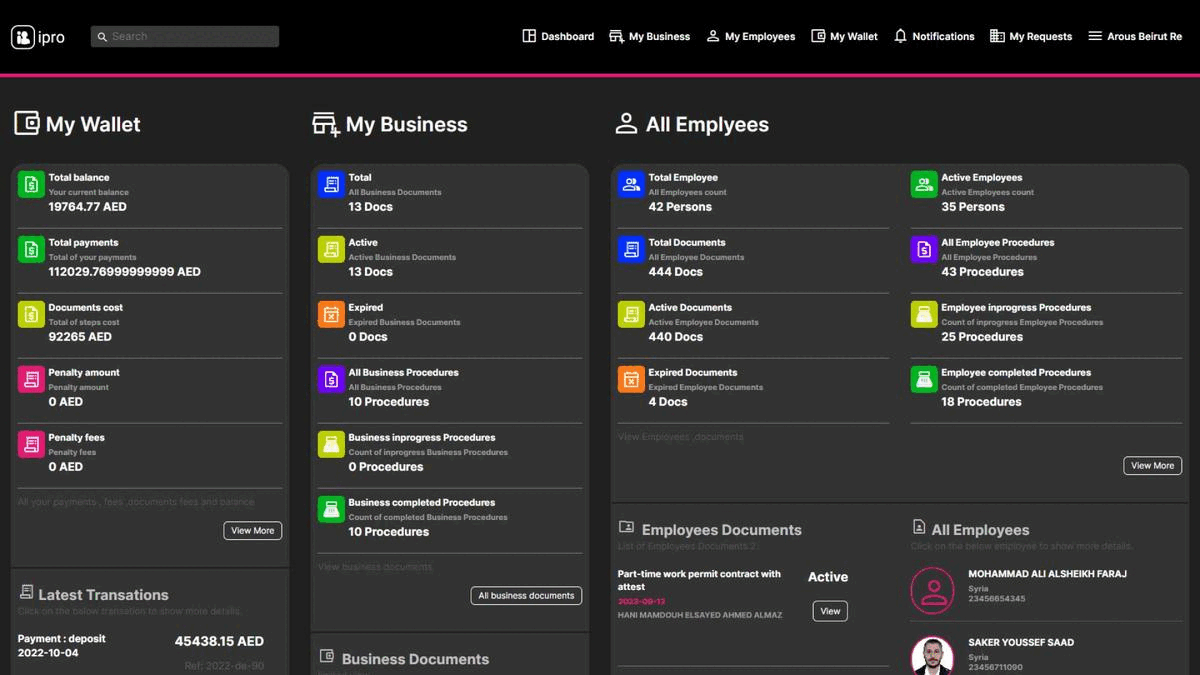Click the orange Expired Documents employee icon
The image size is (1200, 675).
[631, 380]
